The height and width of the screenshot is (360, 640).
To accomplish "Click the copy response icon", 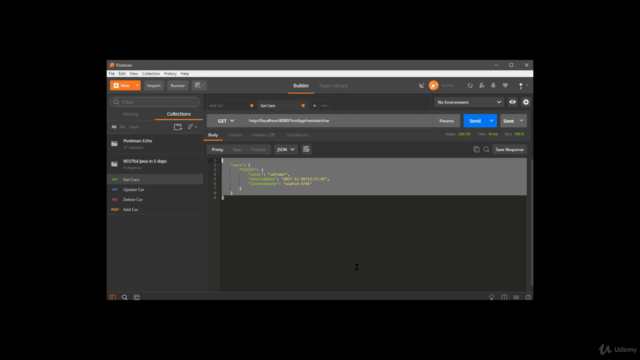I will pyautogui.click(x=476, y=150).
